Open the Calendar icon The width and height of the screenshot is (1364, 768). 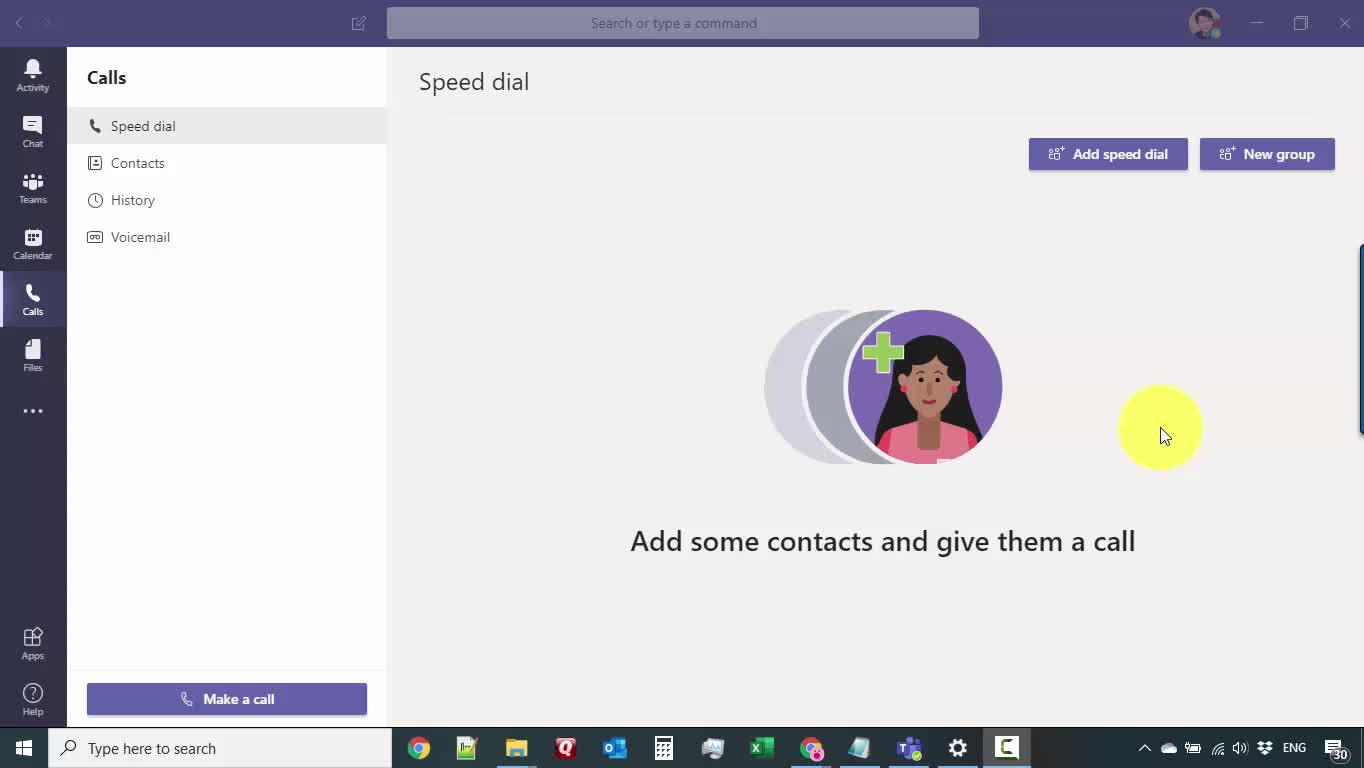pos(33,243)
